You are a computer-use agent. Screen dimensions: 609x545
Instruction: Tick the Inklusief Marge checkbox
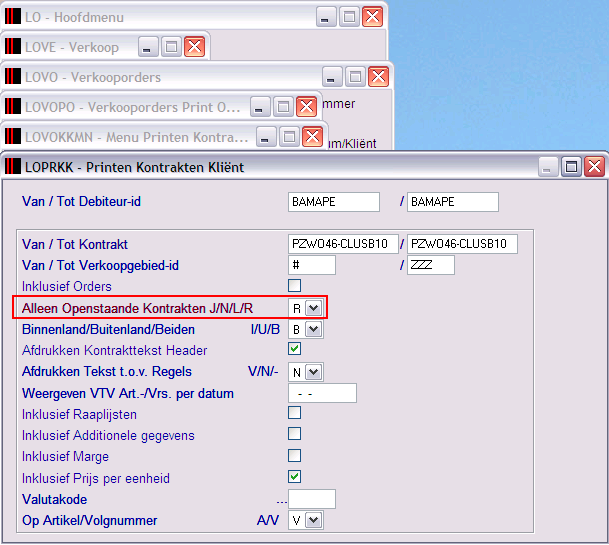point(294,455)
